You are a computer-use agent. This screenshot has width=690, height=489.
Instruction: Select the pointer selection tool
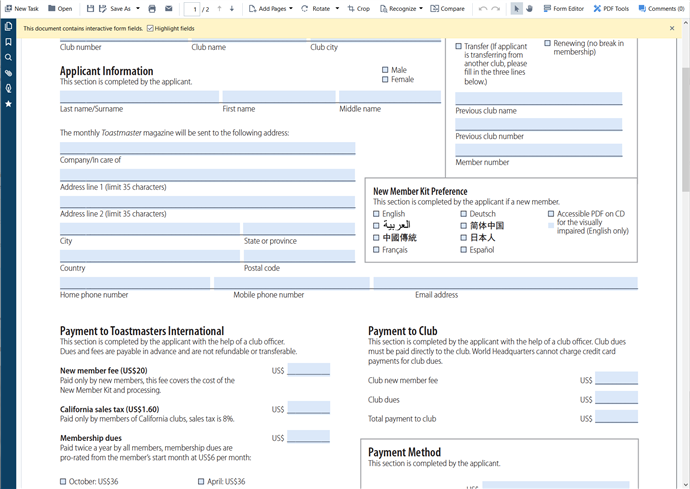[517, 8]
